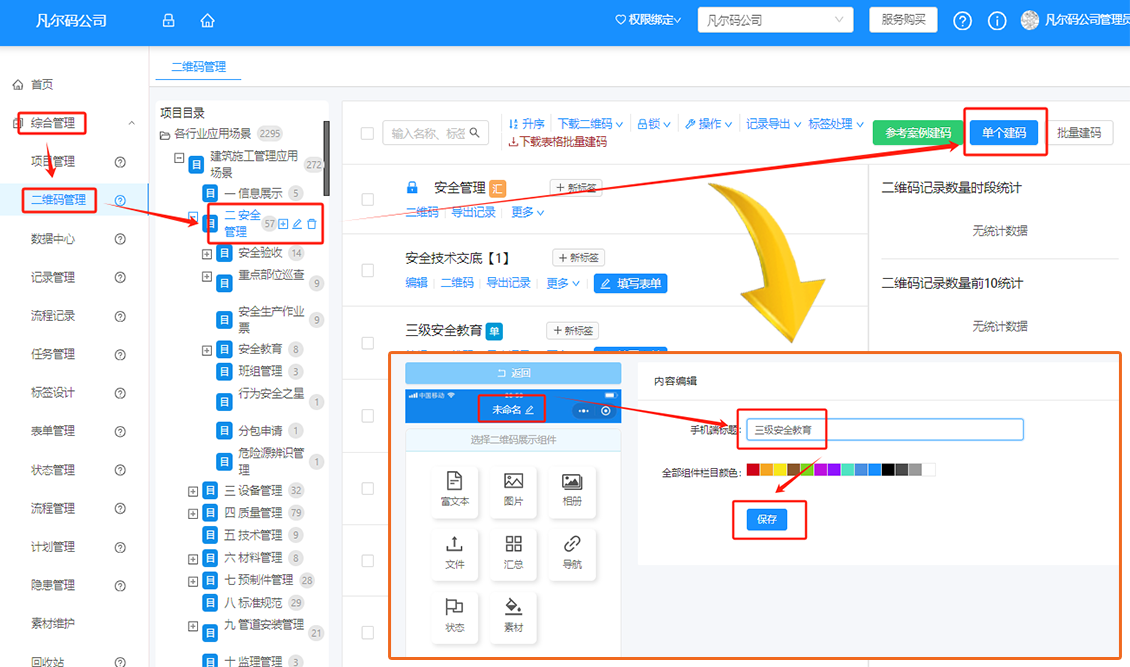Check the 安全管理 row checkbox

click(367, 199)
